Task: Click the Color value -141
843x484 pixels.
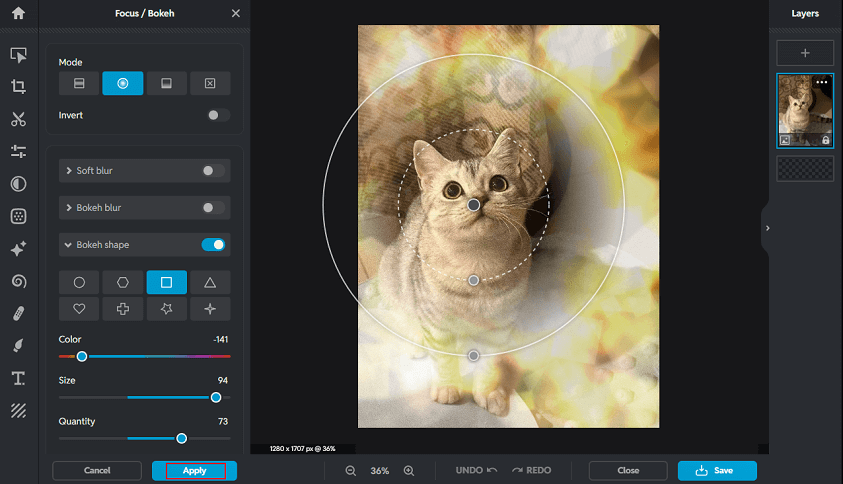Action: click(x=220, y=339)
